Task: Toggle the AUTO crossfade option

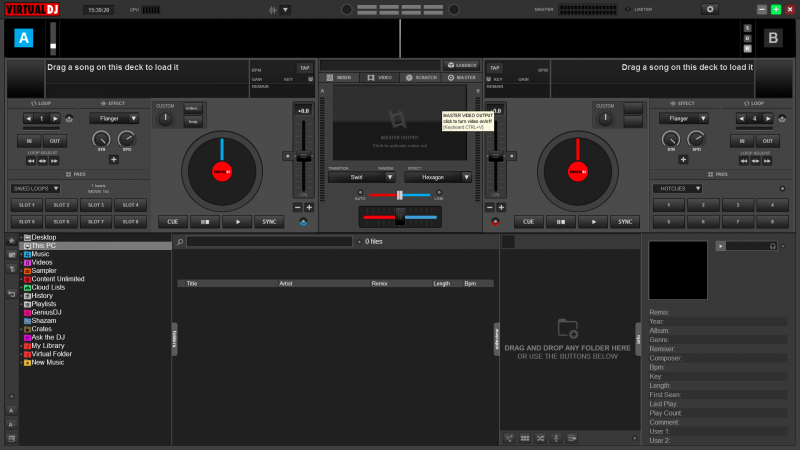Action: pos(360,193)
